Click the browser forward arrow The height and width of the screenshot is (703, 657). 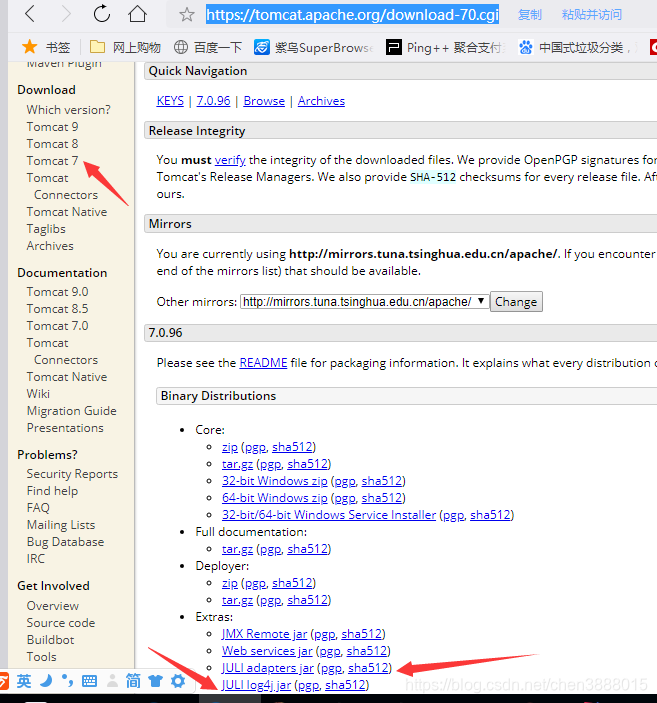tap(66, 14)
